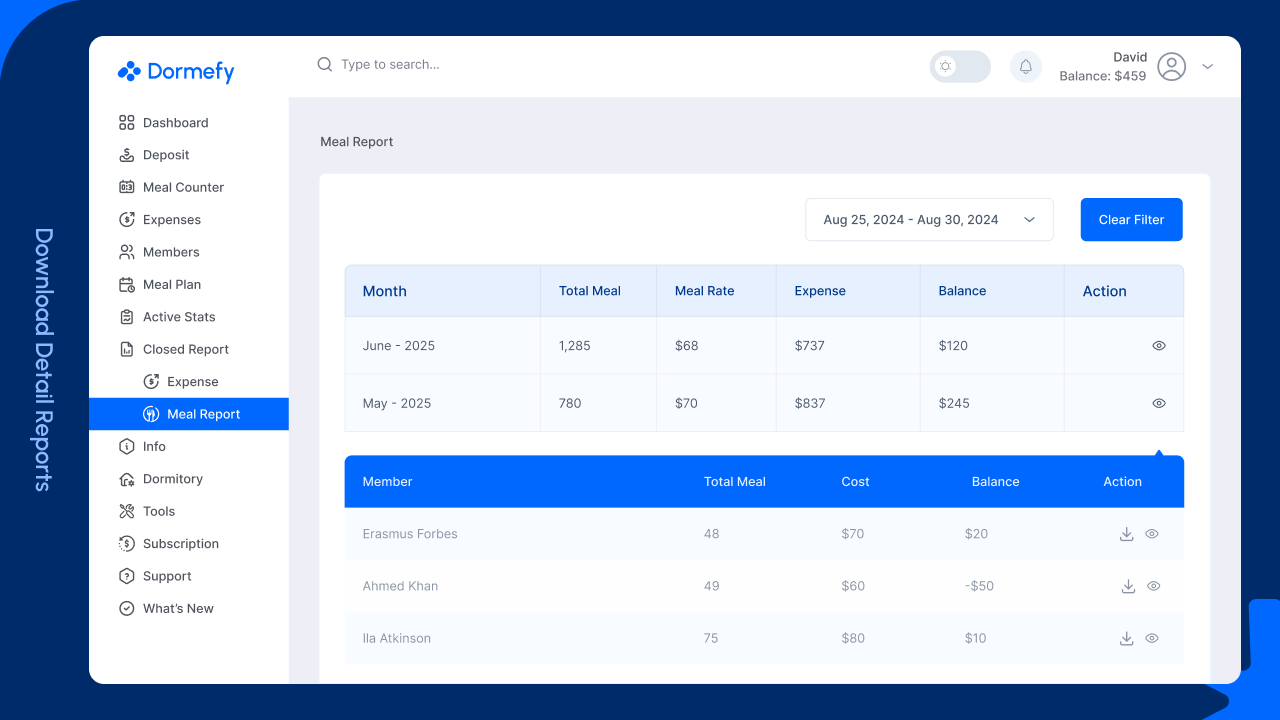Click the $245 balance value
This screenshot has width=1280, height=720.
tap(953, 403)
